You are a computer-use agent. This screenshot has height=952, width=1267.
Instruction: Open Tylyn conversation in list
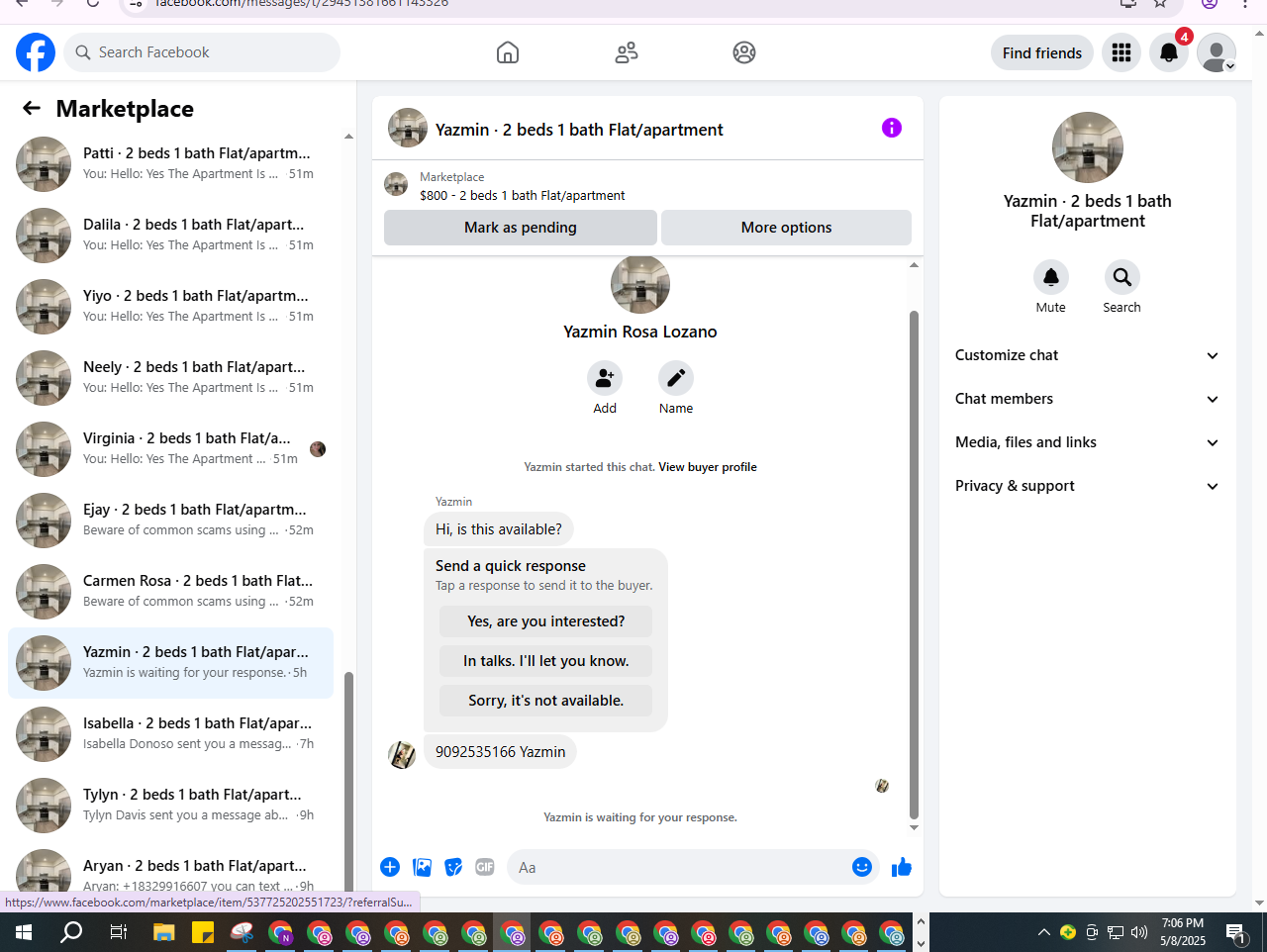coord(170,806)
